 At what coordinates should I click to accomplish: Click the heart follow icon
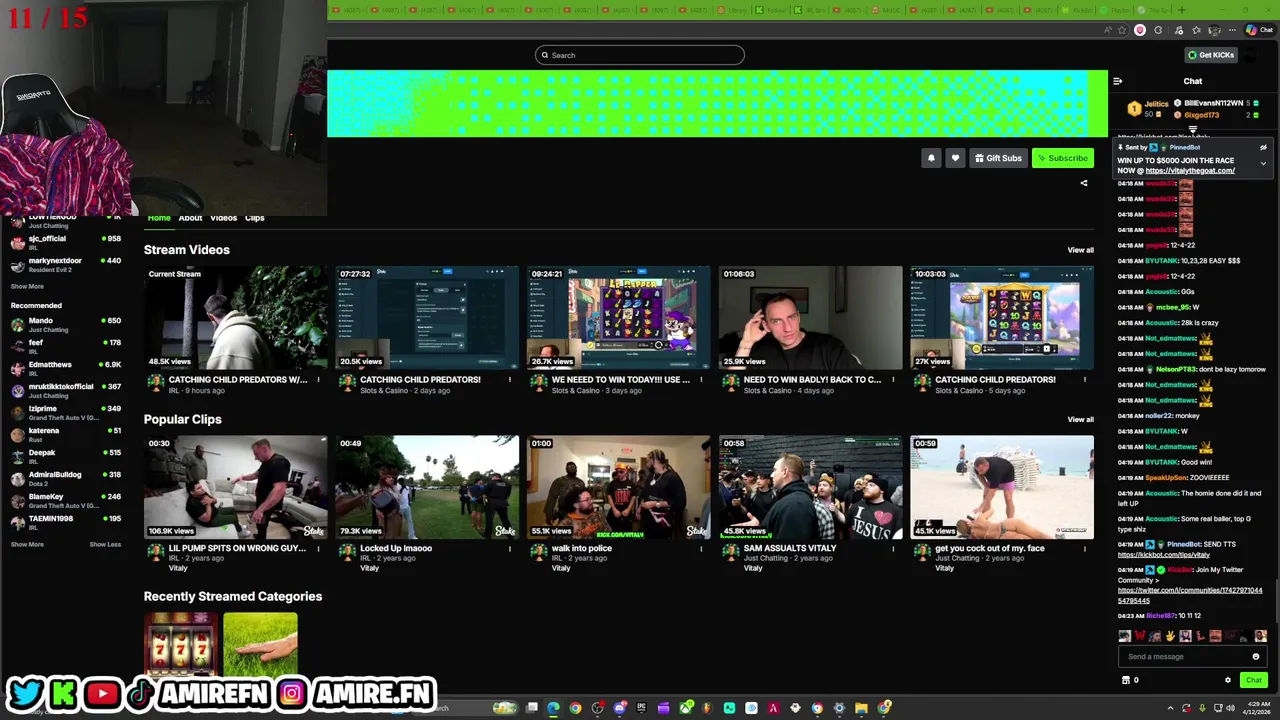click(955, 158)
